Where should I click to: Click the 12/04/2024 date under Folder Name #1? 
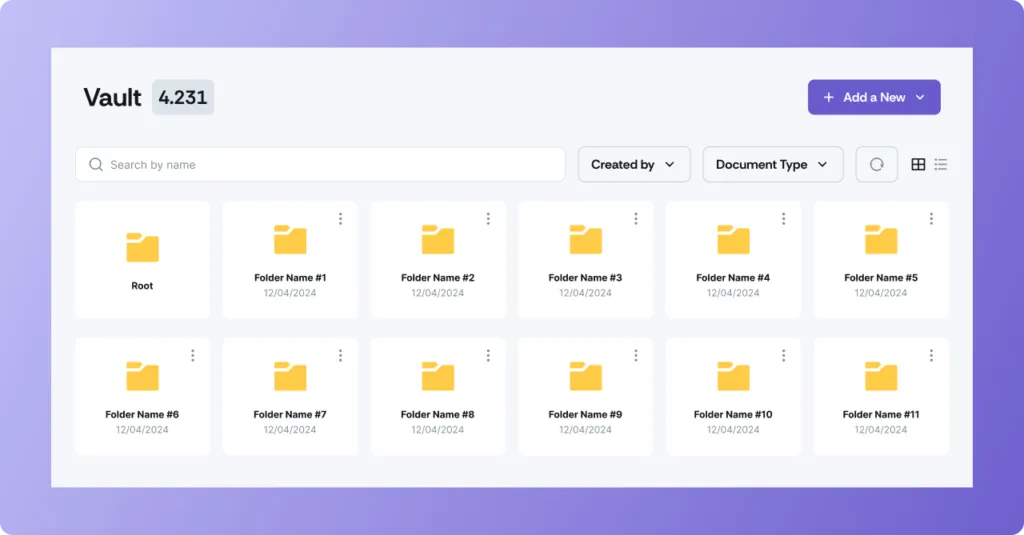[290, 293]
